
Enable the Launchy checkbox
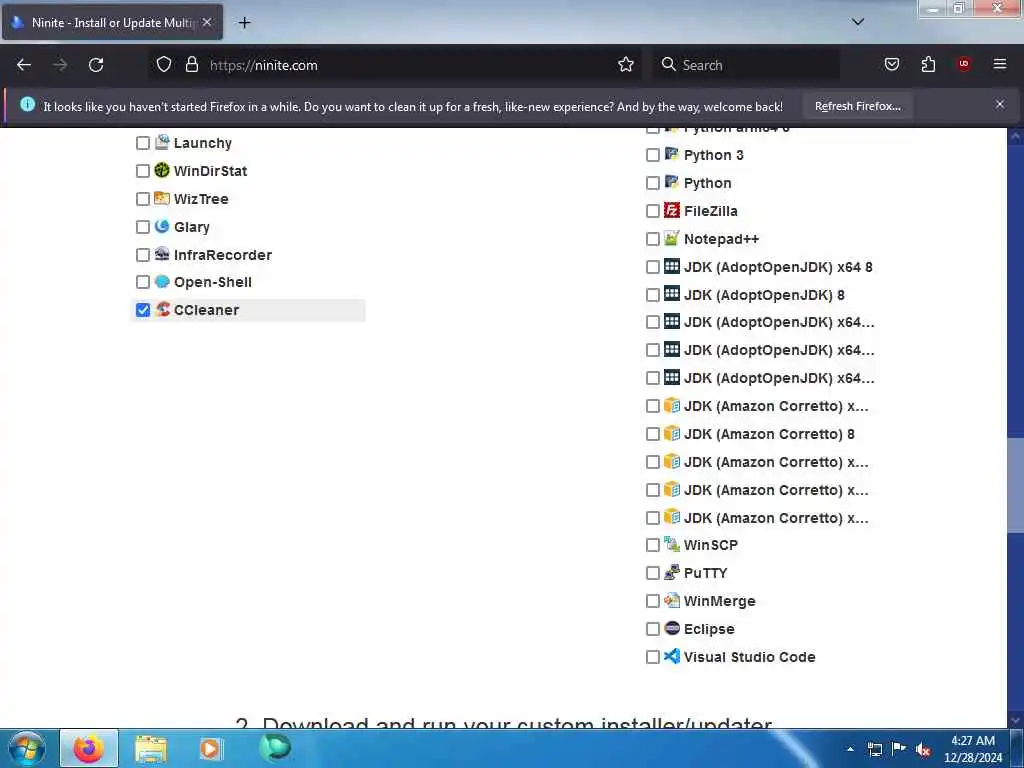pyautogui.click(x=142, y=143)
